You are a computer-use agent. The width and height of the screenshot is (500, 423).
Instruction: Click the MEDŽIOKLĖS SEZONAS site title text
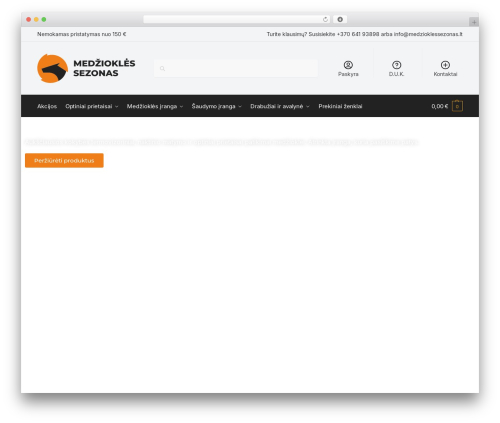pyautogui.click(x=104, y=68)
